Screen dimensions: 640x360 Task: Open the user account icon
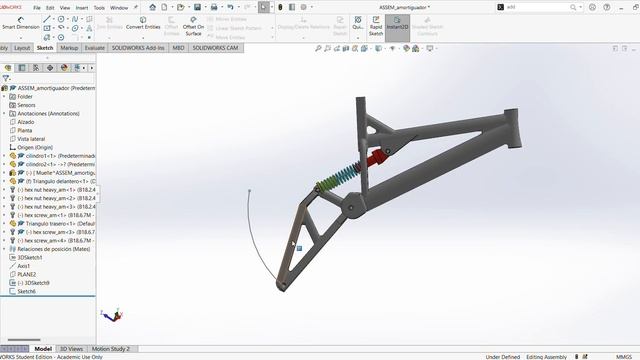click(x=592, y=7)
